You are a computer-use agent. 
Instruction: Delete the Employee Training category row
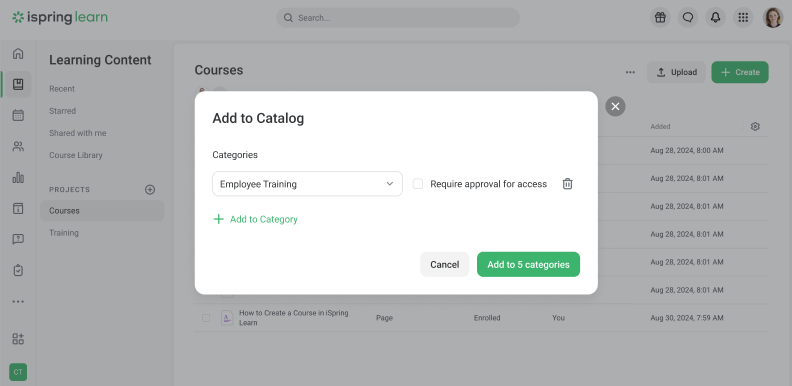(567, 184)
